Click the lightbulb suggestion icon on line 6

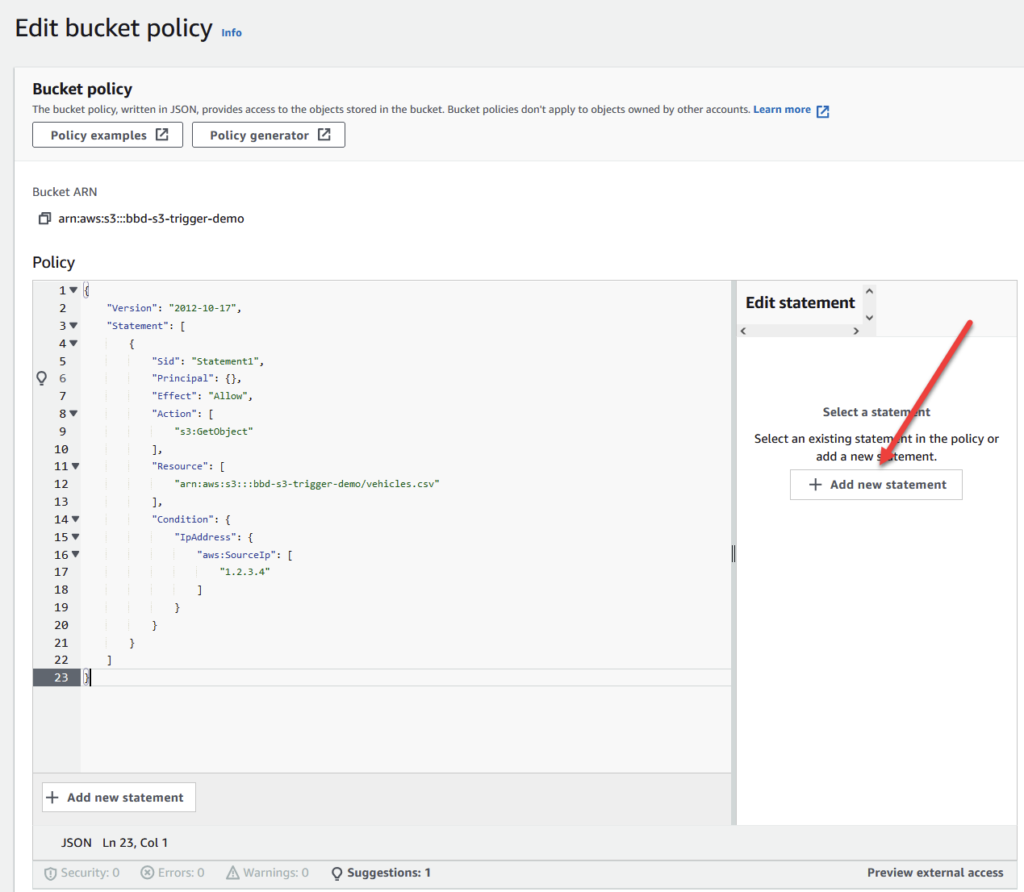click(42, 378)
